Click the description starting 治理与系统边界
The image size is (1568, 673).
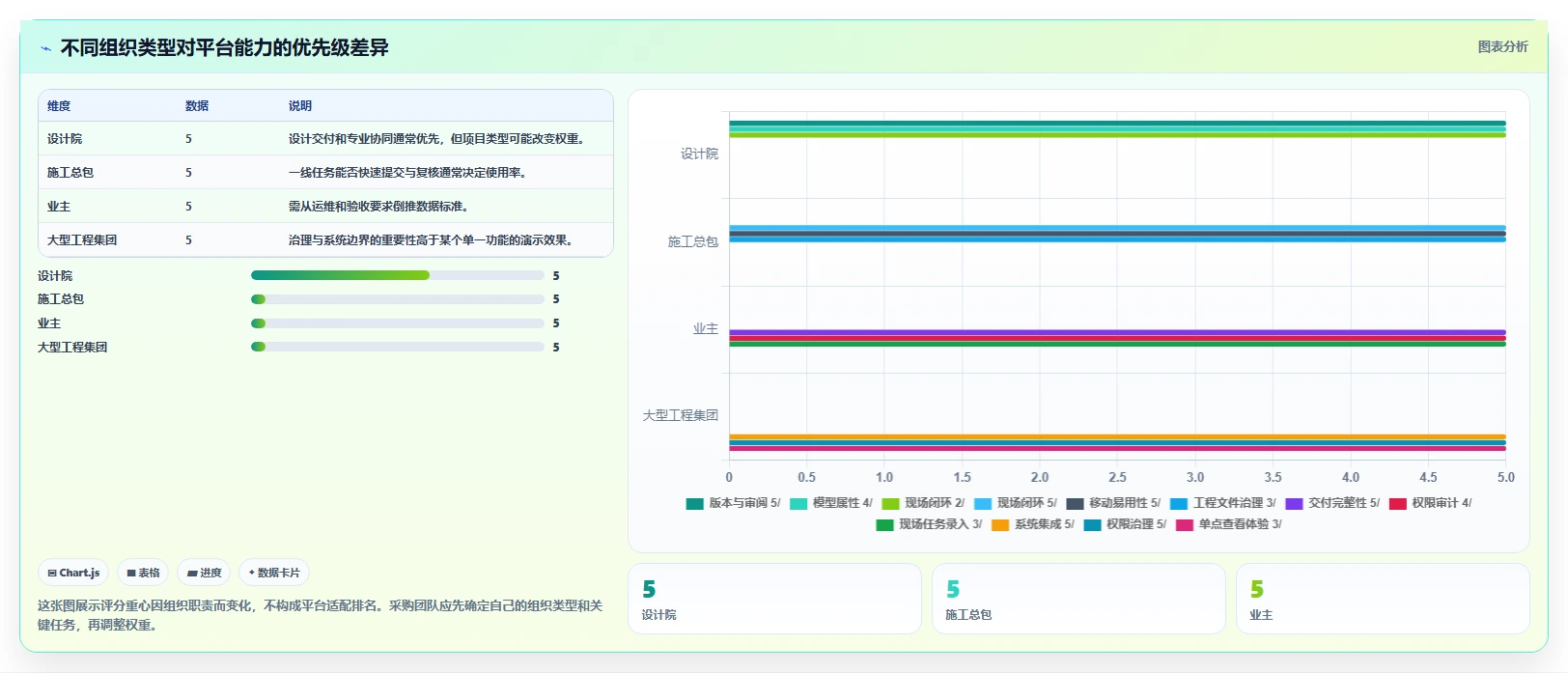[433, 240]
